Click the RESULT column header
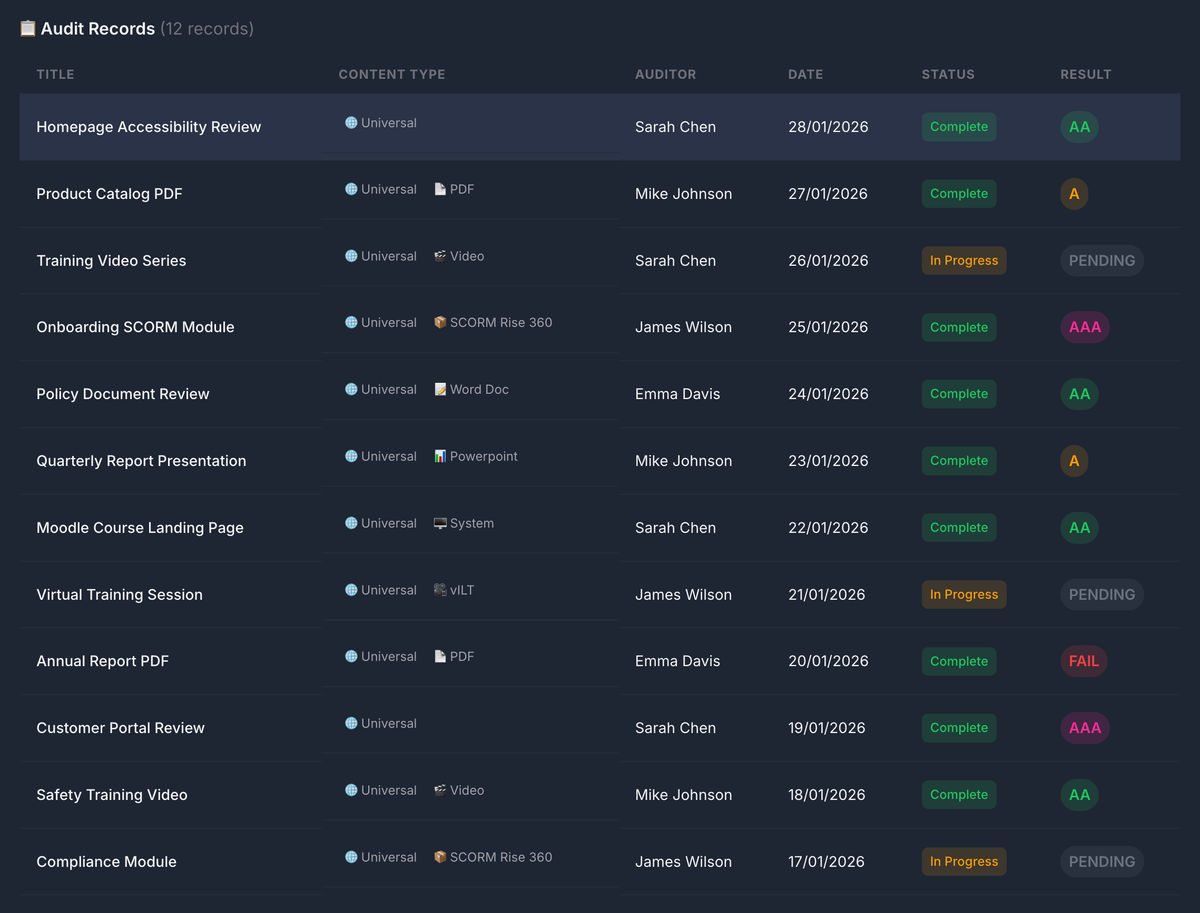1200x913 pixels. pos(1086,74)
